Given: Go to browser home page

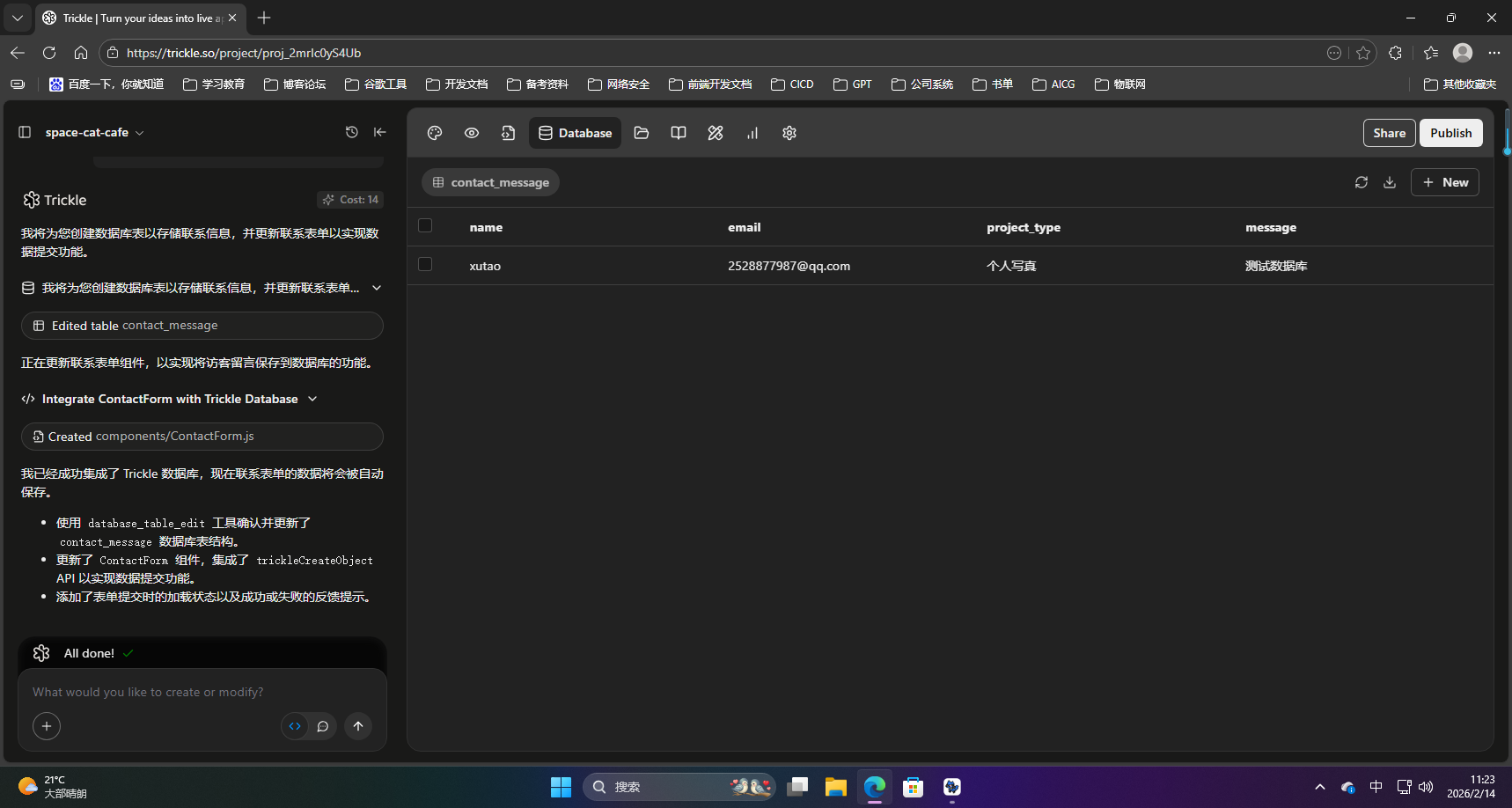Looking at the screenshot, I should pos(81,53).
